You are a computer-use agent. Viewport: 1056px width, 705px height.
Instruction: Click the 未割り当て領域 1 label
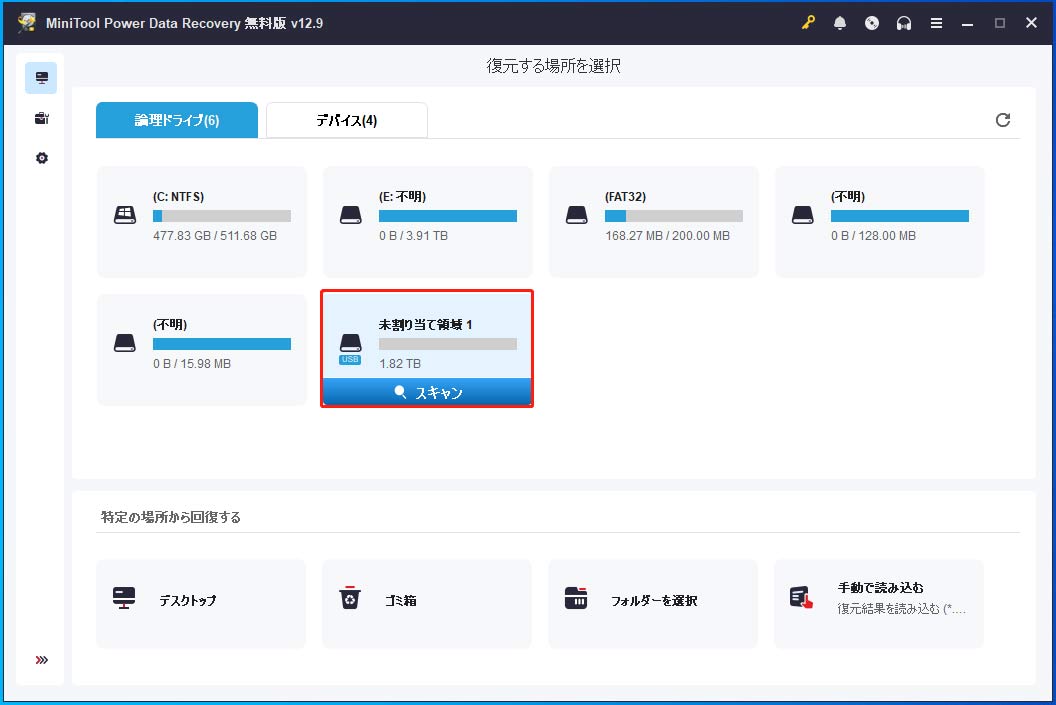click(426, 325)
